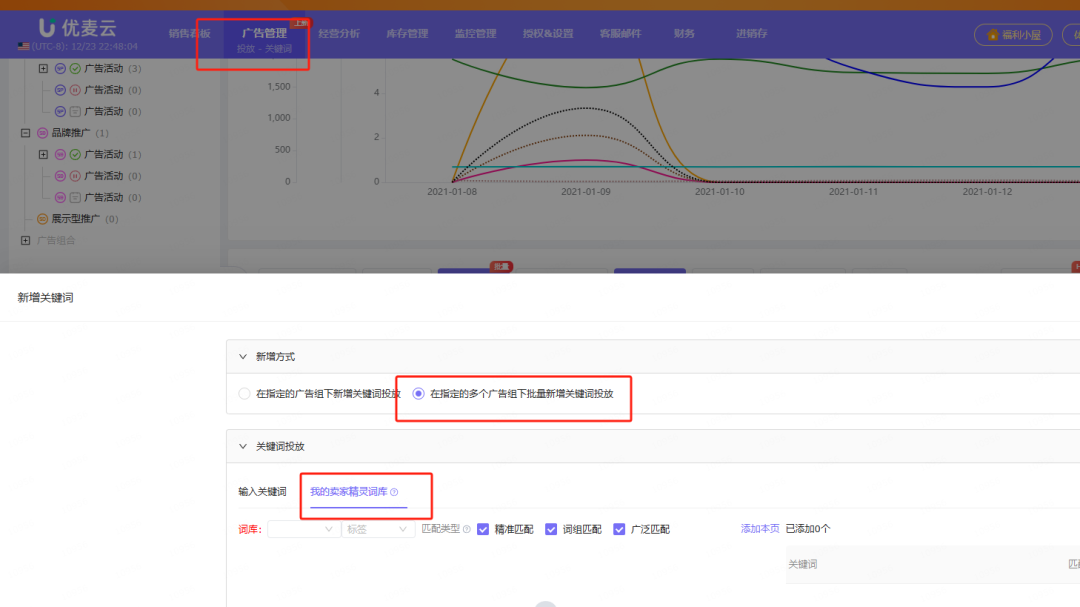Click green check icon on 广告活动 (1) row

coord(75,154)
